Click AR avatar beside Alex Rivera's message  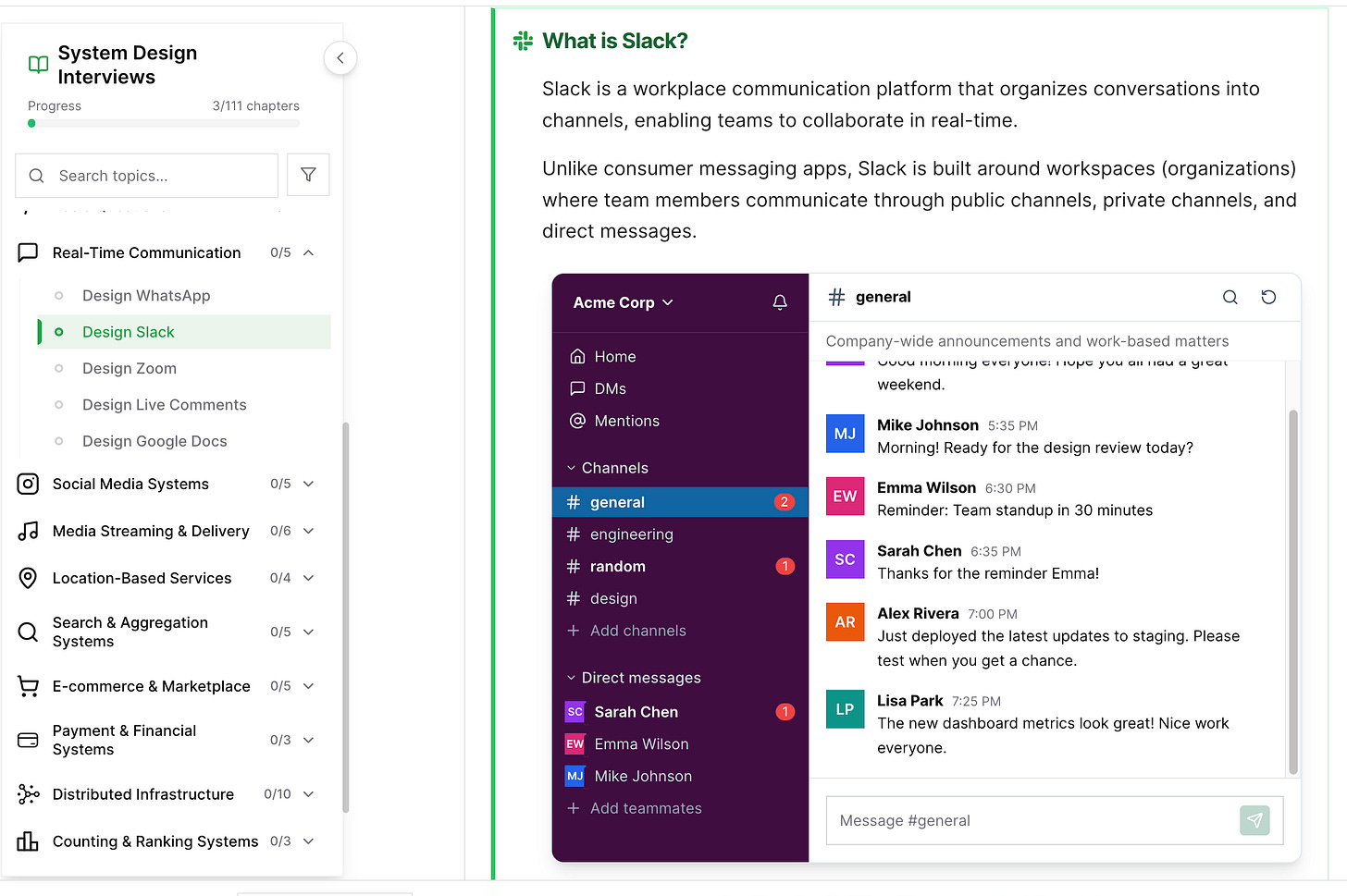845,622
